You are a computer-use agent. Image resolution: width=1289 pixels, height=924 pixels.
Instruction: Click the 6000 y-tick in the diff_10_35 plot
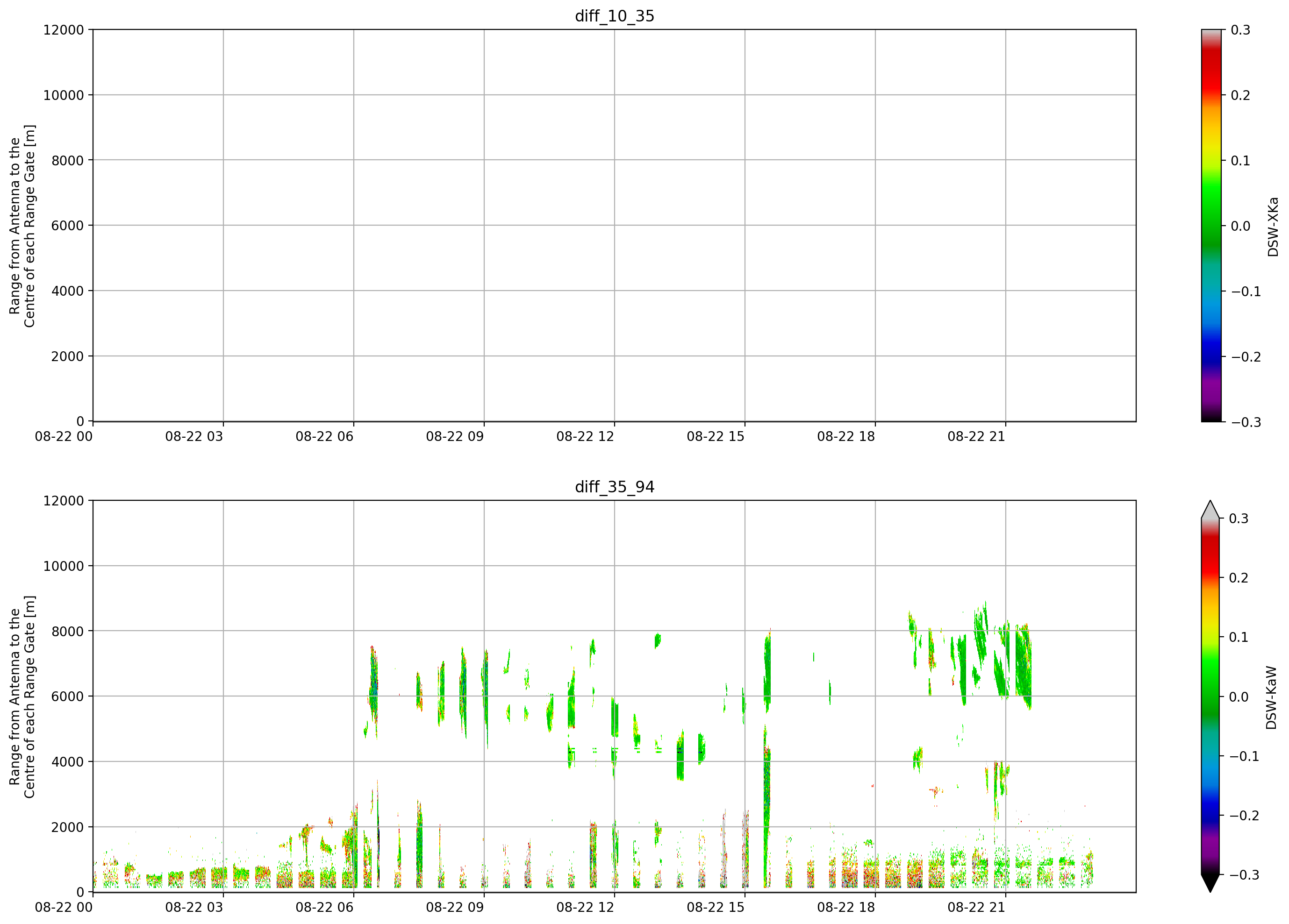tap(68, 226)
